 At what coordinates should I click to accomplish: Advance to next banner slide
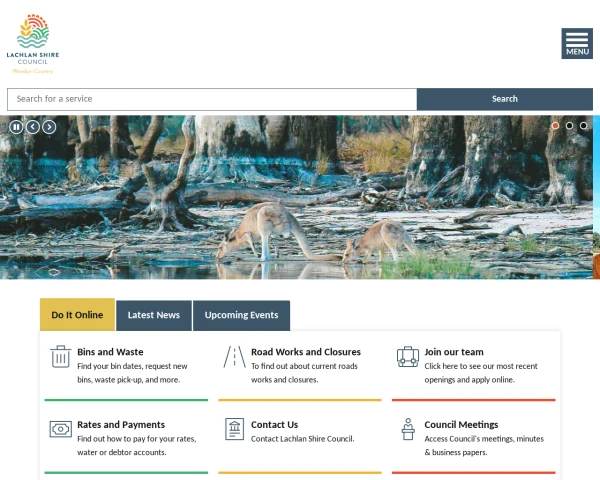tap(49, 127)
